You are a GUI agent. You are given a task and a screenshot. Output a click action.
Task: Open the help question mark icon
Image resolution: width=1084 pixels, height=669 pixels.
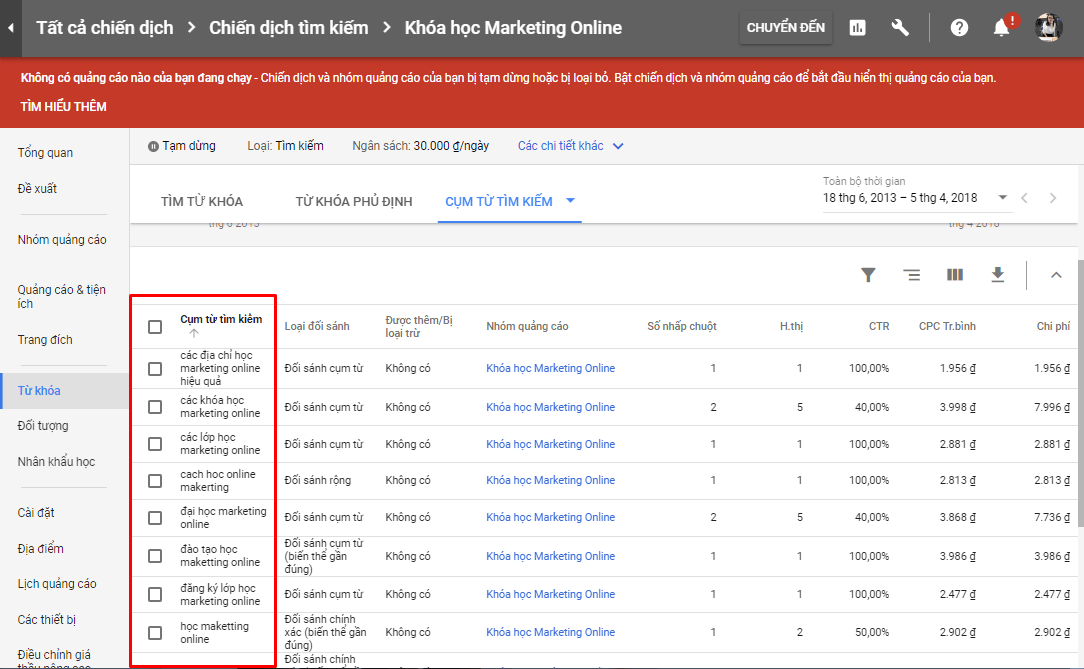click(959, 28)
